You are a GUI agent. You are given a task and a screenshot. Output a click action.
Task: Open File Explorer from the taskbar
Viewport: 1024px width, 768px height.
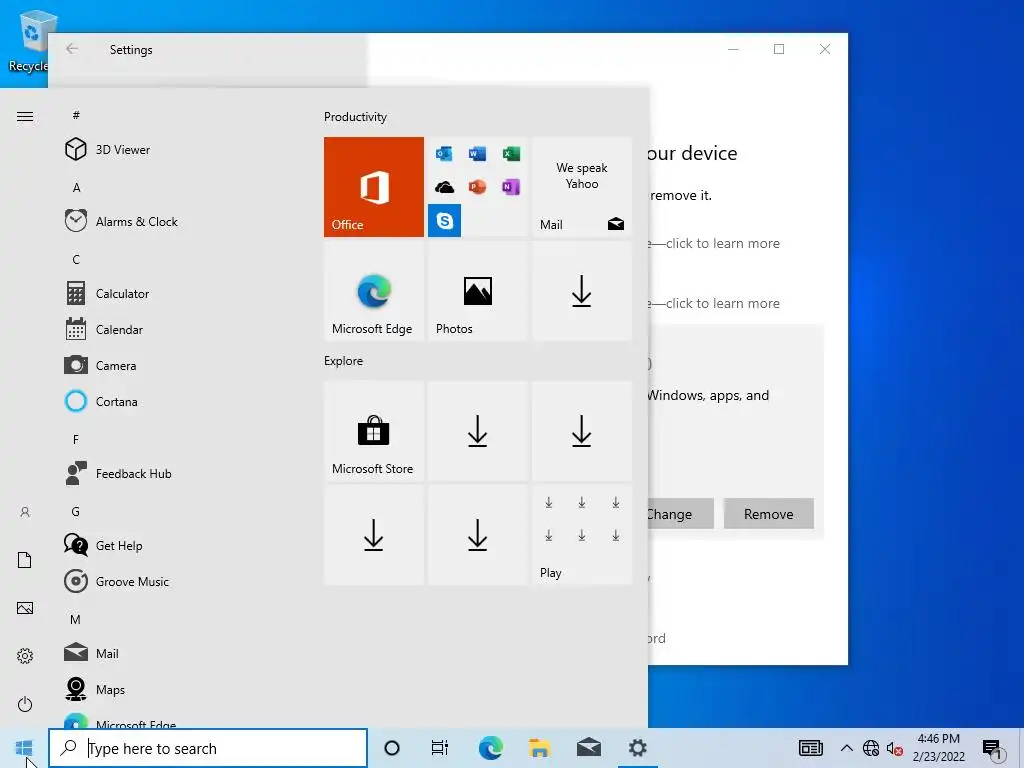point(539,748)
